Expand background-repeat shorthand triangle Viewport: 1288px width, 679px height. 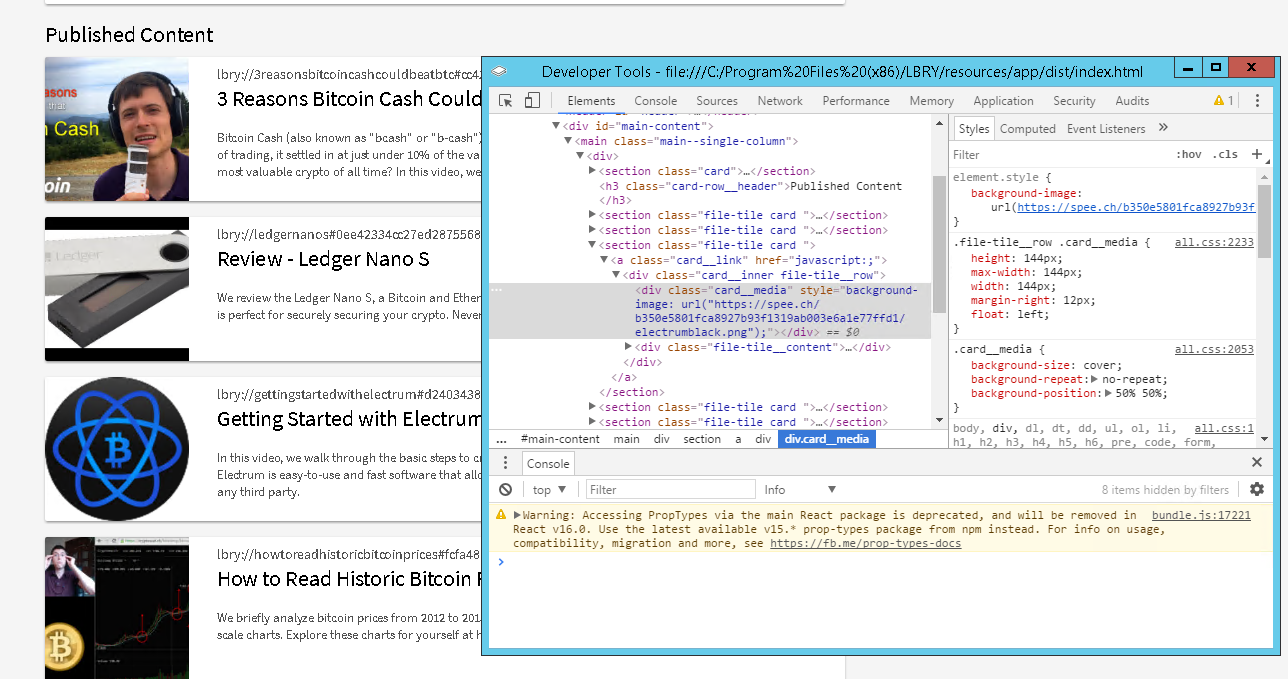click(x=1094, y=380)
